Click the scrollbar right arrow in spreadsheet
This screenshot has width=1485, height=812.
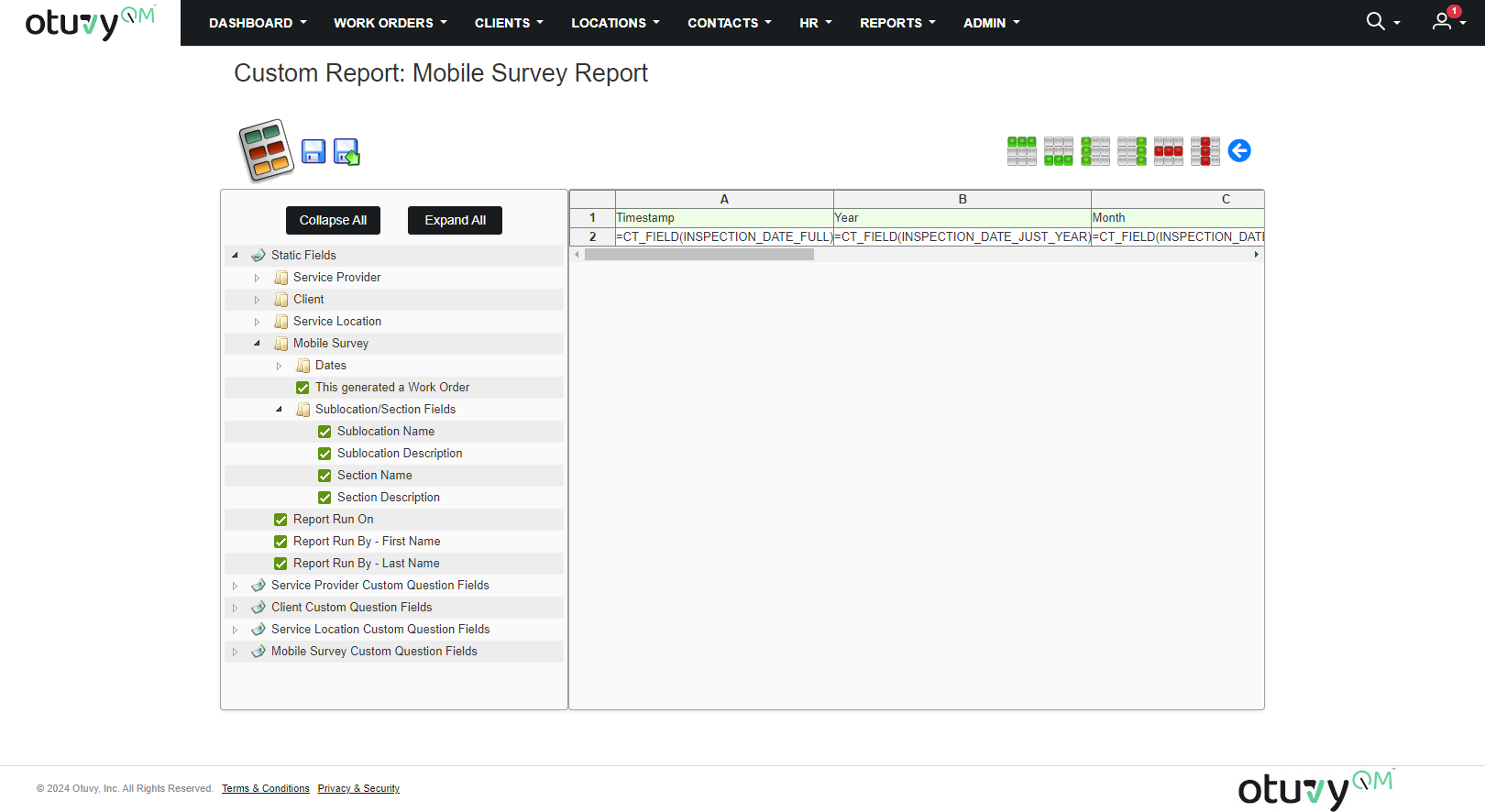point(1257,255)
